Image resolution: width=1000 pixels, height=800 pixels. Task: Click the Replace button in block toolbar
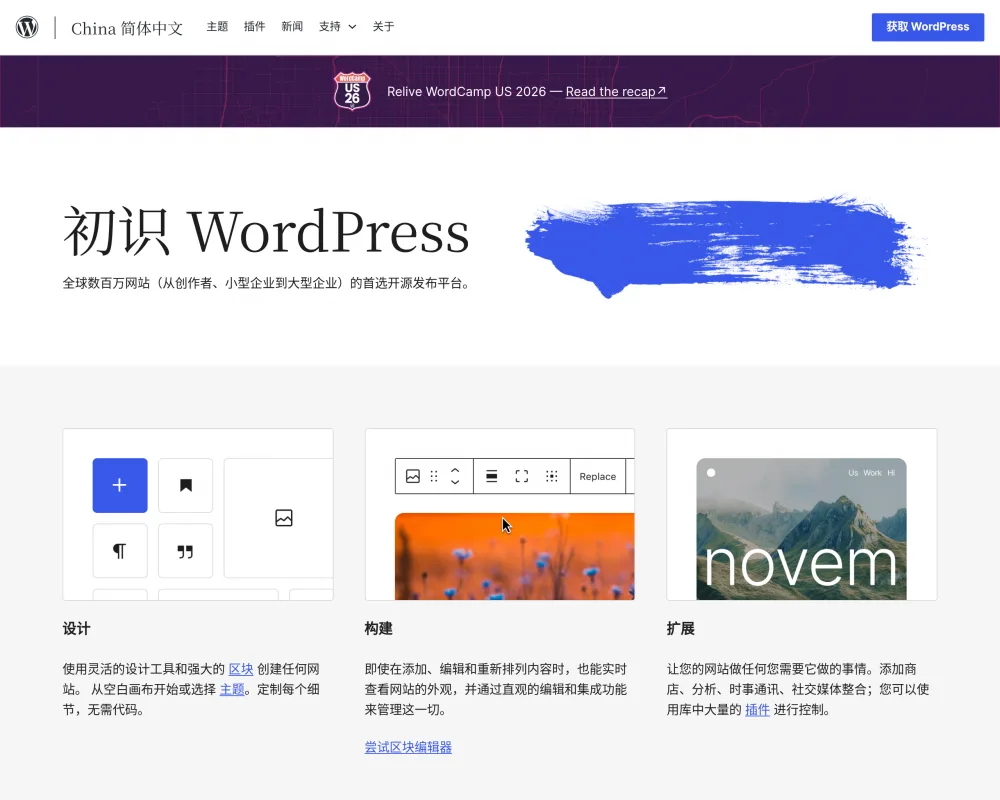[x=598, y=477]
